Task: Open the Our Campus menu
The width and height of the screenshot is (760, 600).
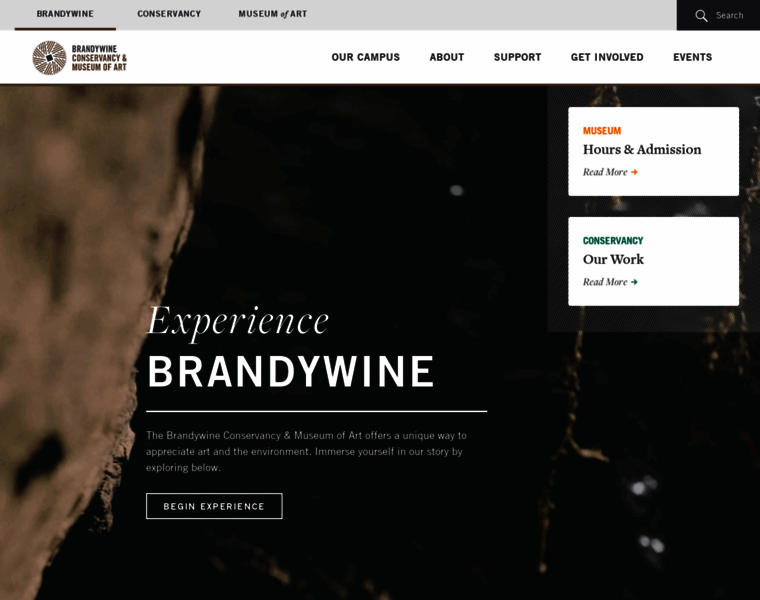Action: click(365, 57)
